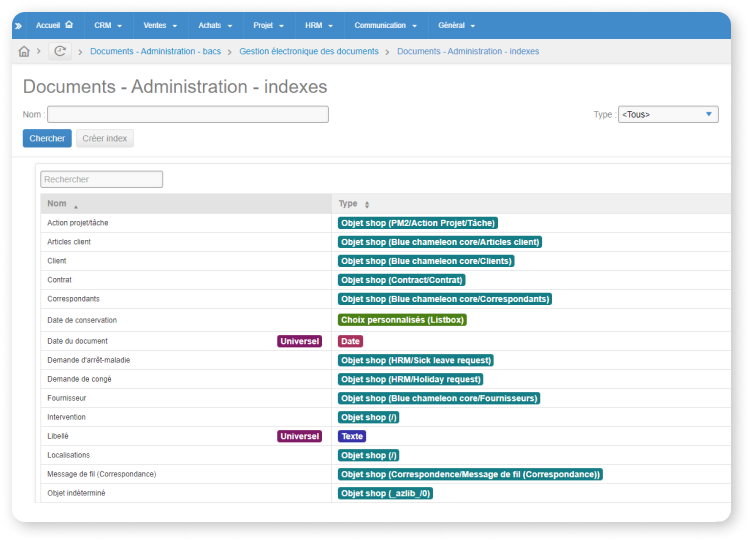751x542 pixels.
Task: Open the Communication dropdown menu
Action: pos(386,25)
